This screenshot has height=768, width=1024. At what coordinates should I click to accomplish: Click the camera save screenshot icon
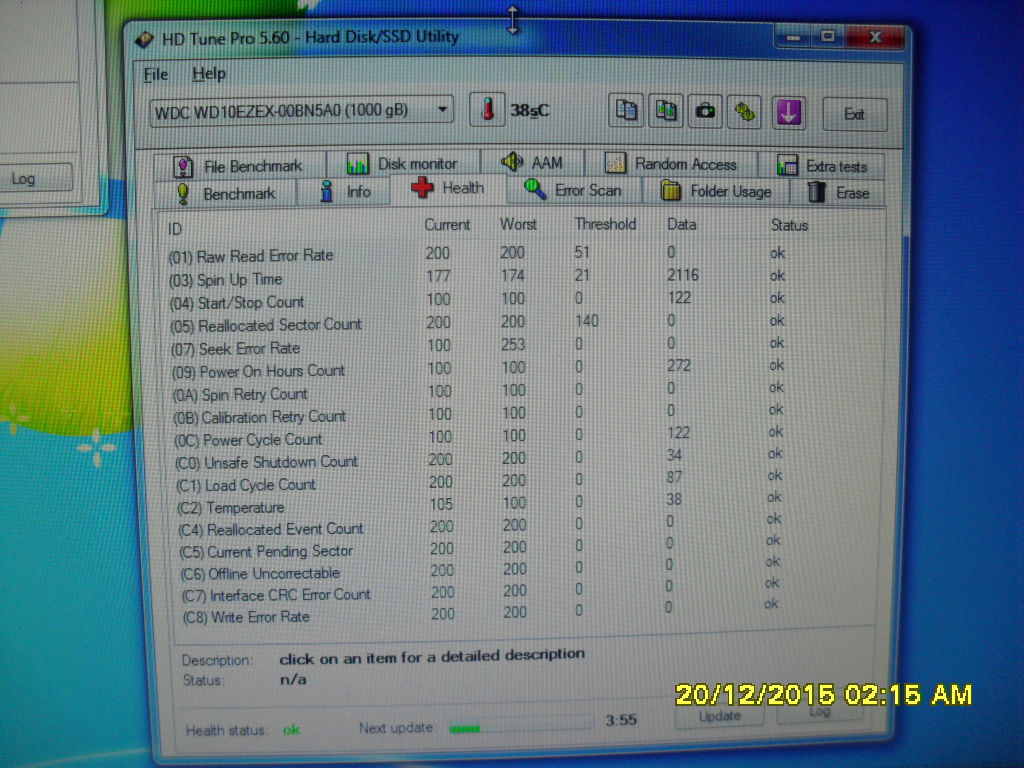click(705, 111)
